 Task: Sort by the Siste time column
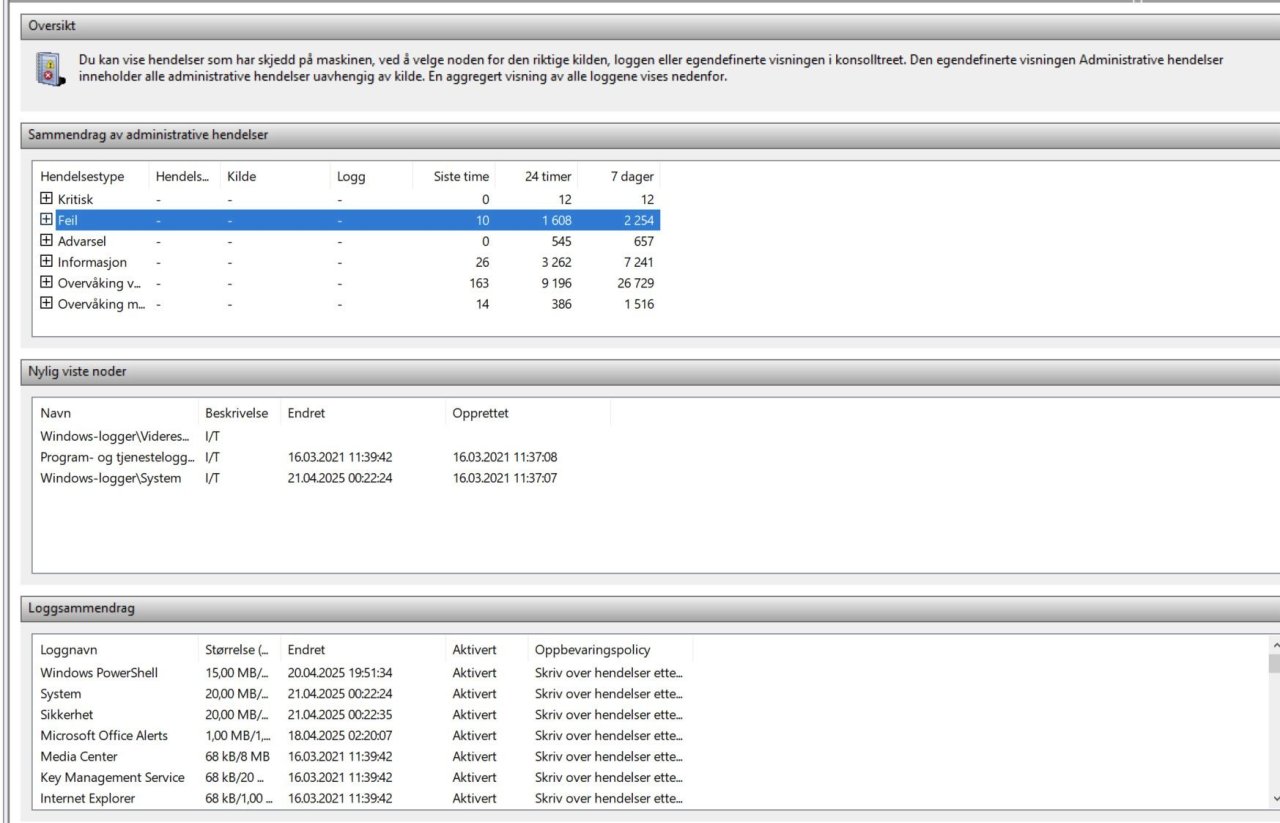pyautogui.click(x=461, y=177)
